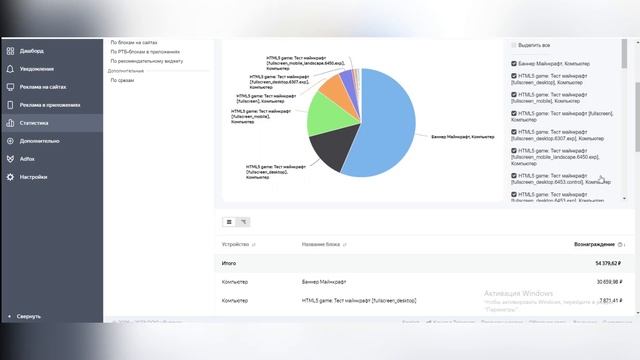Click the page vertical scrollbar thumb
This screenshot has height=360, width=640.
click(638, 117)
